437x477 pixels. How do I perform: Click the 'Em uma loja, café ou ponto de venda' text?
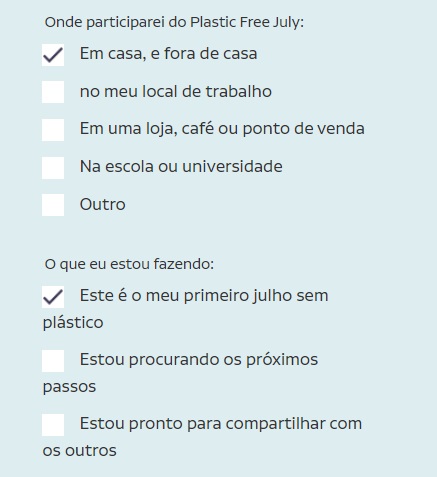(x=222, y=129)
